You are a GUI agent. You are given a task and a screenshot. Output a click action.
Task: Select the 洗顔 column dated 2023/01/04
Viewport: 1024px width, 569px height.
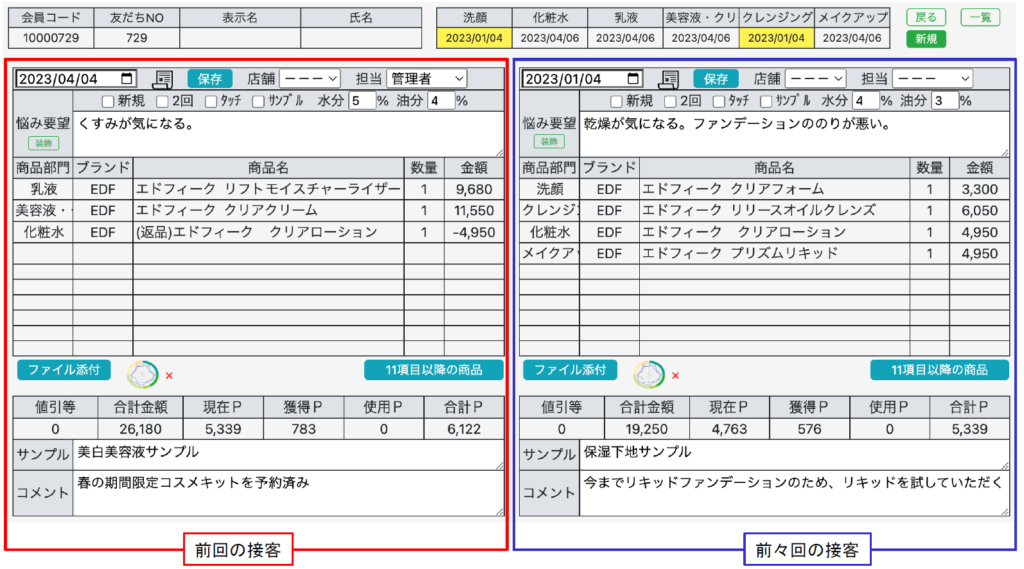click(x=474, y=38)
